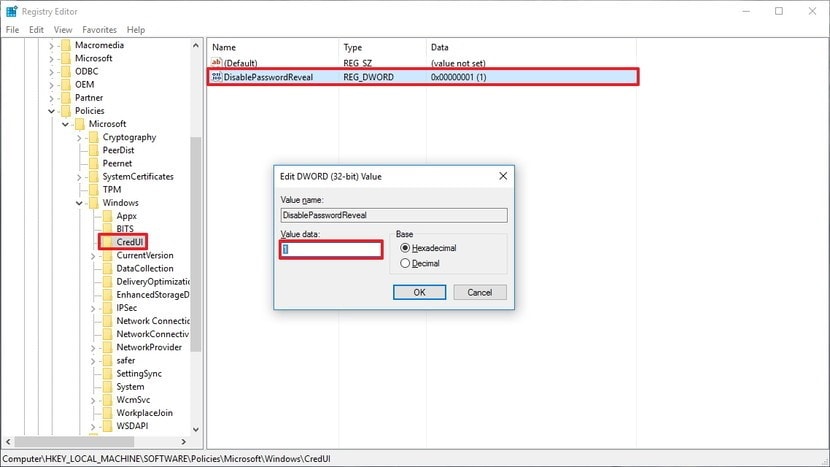Click the Registry Editor title bar app icon
The width and height of the screenshot is (830, 467).
(12, 11)
